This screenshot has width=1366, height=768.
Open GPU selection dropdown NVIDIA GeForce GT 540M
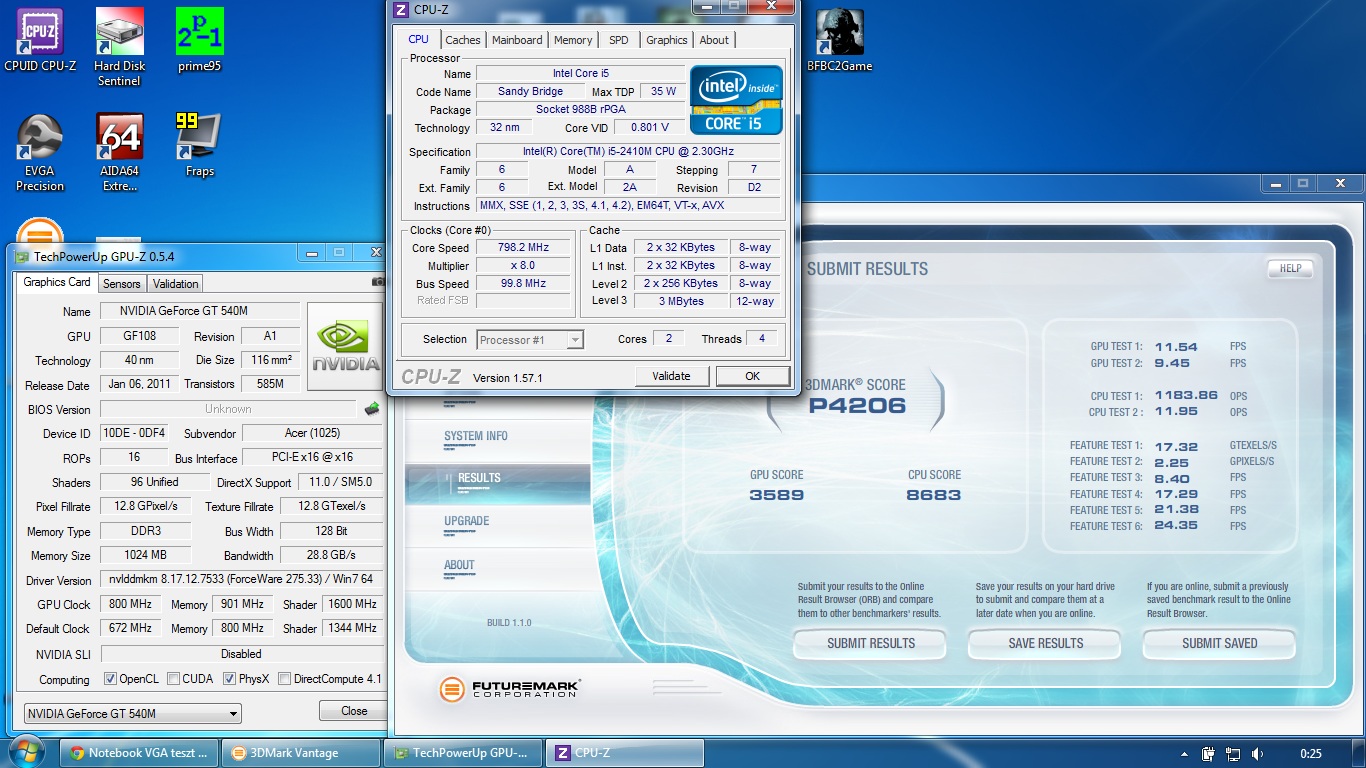tap(133, 714)
